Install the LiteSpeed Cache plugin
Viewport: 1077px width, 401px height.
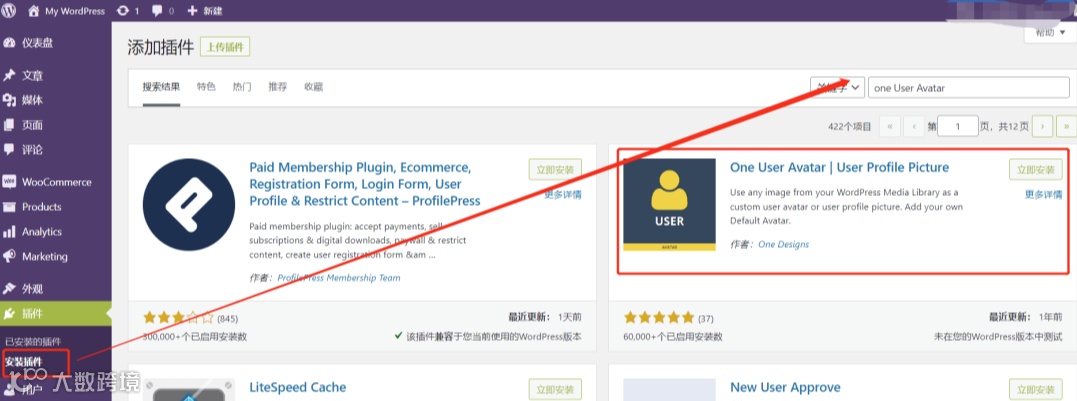click(555, 389)
